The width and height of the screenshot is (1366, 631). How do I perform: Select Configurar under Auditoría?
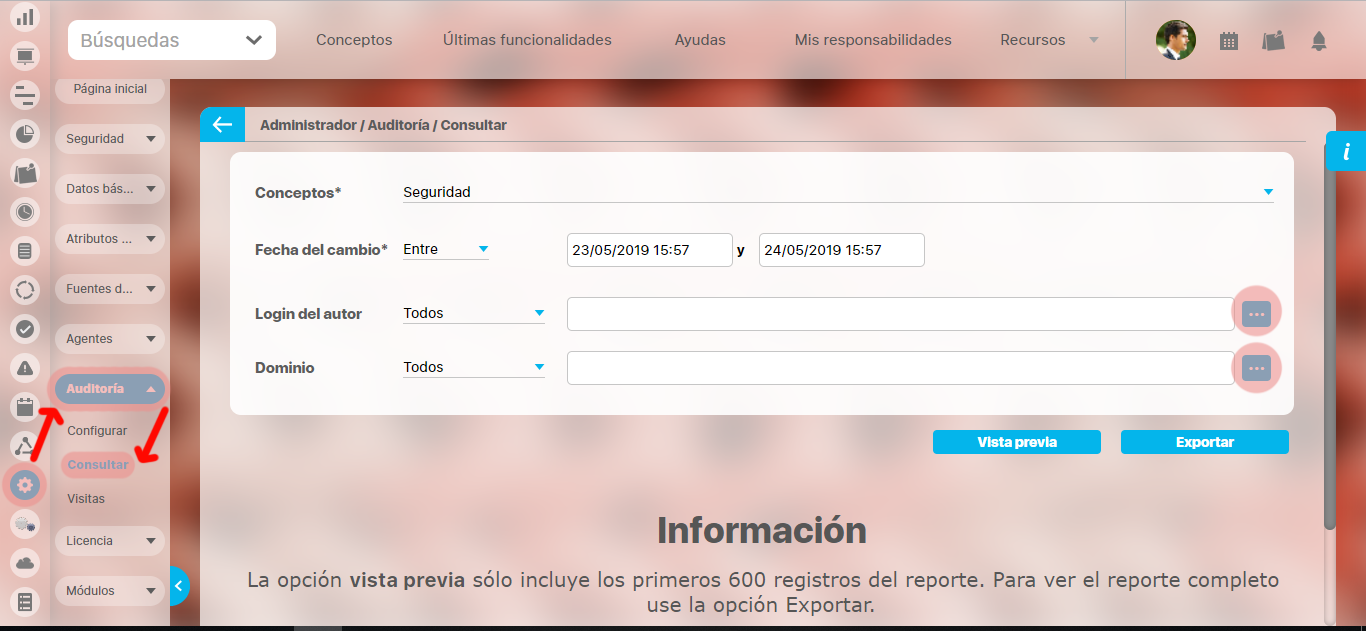coord(97,431)
